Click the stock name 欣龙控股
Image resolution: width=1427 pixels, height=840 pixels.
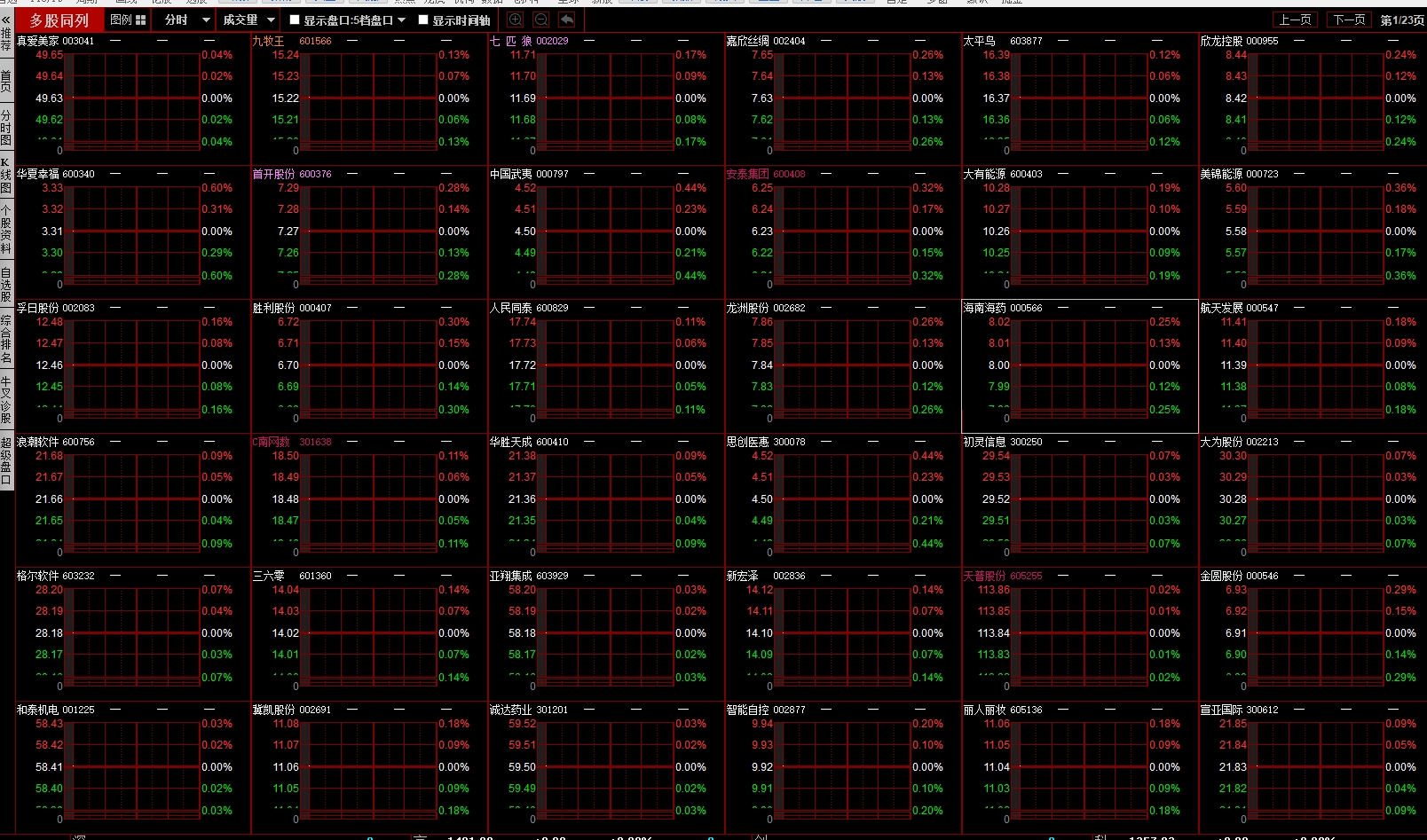click(1221, 41)
